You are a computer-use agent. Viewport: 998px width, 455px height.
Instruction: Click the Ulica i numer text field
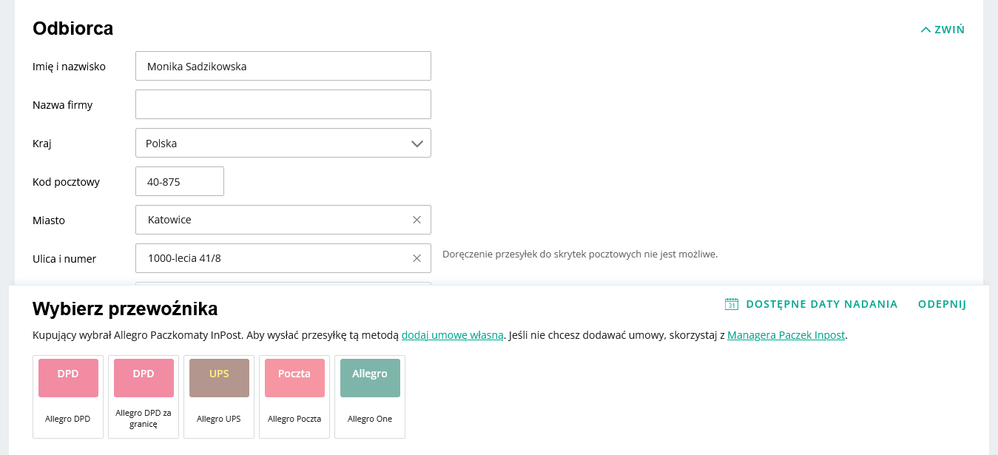click(x=270, y=258)
